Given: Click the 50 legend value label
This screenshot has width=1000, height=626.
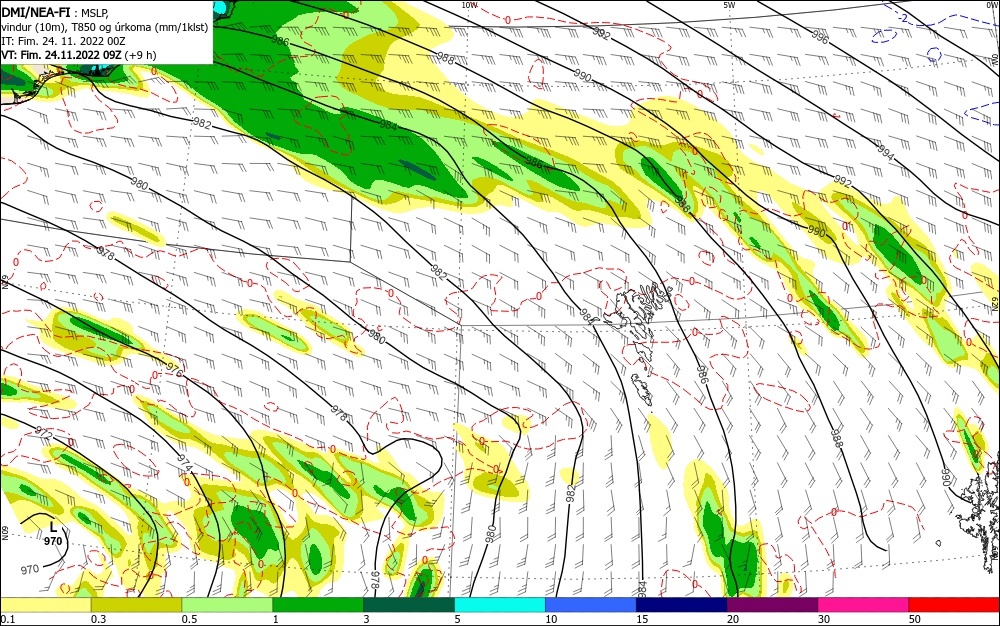Looking at the screenshot, I should click(915, 619).
